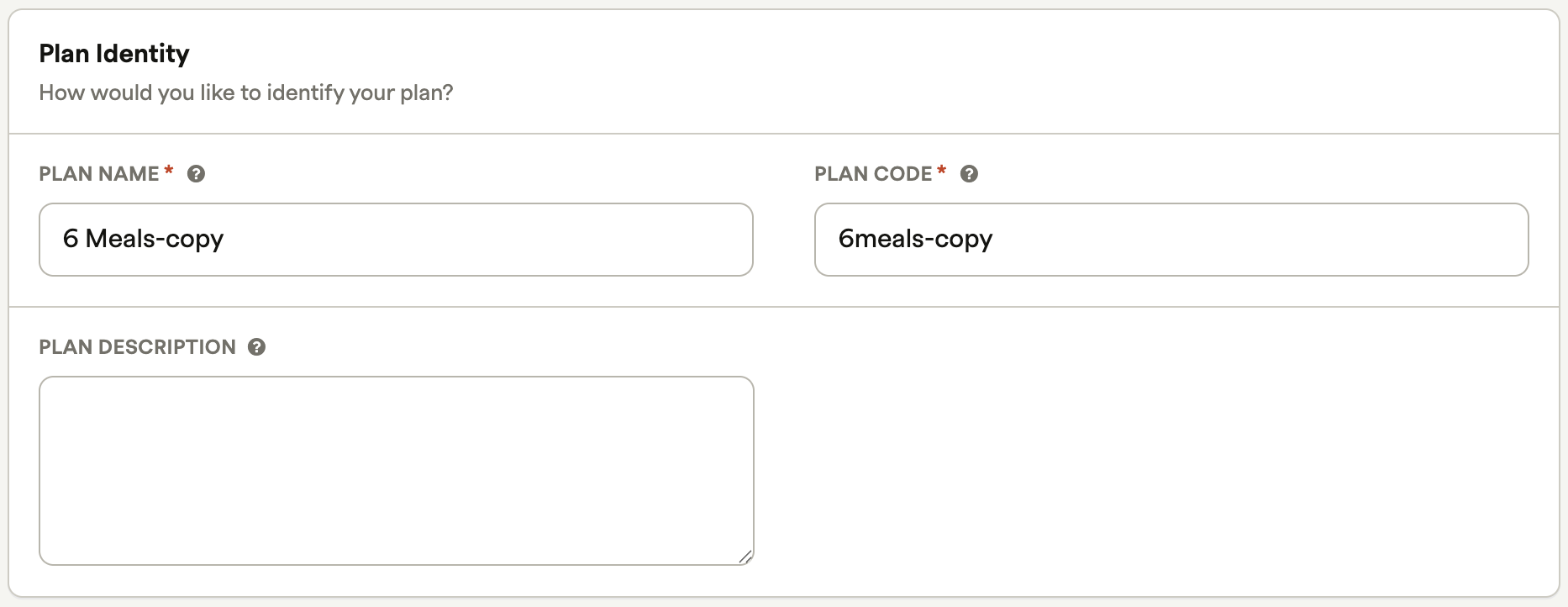Viewport: 1568px width, 607px height.
Task: Click the required asterisk beside Plan Code
Action: pos(942,171)
